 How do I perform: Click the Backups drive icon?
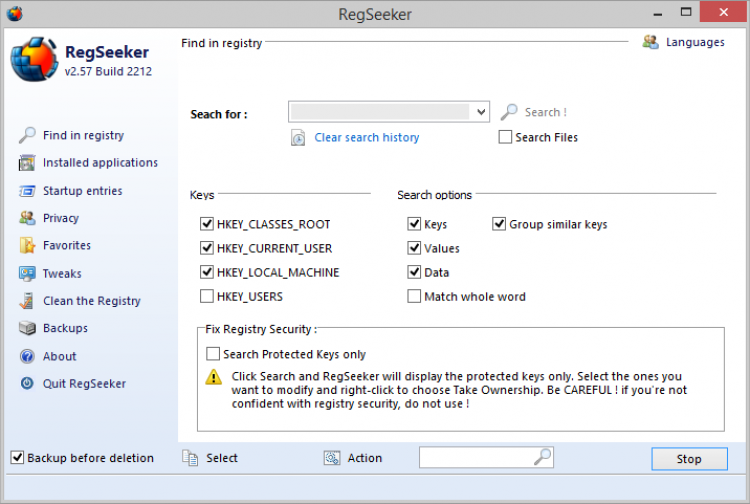27,328
